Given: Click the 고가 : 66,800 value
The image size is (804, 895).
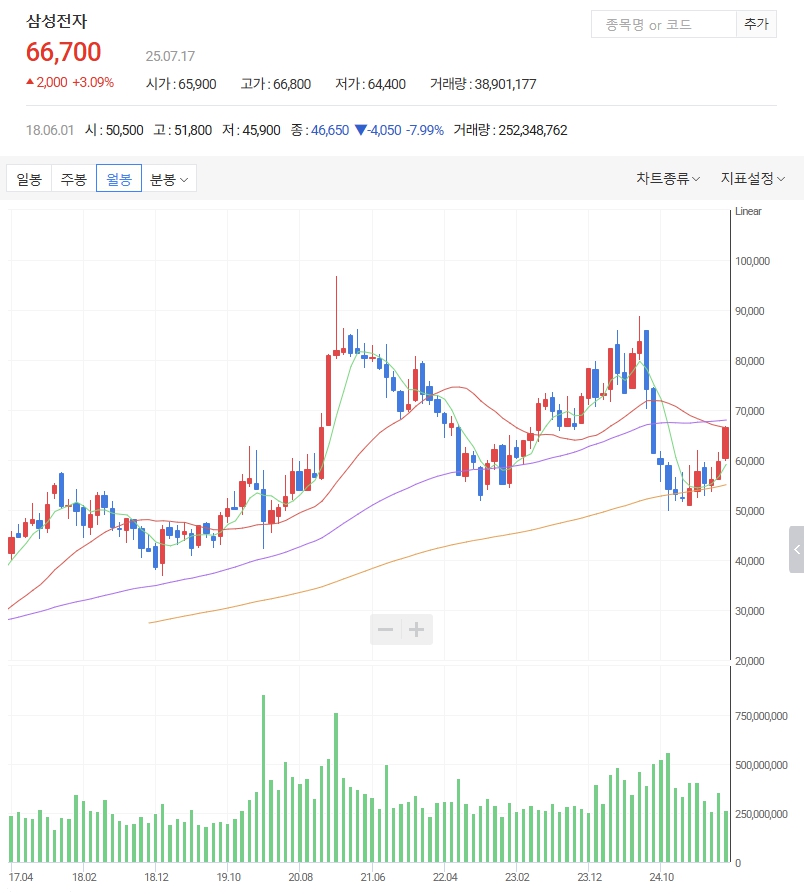Looking at the screenshot, I should pos(276,84).
